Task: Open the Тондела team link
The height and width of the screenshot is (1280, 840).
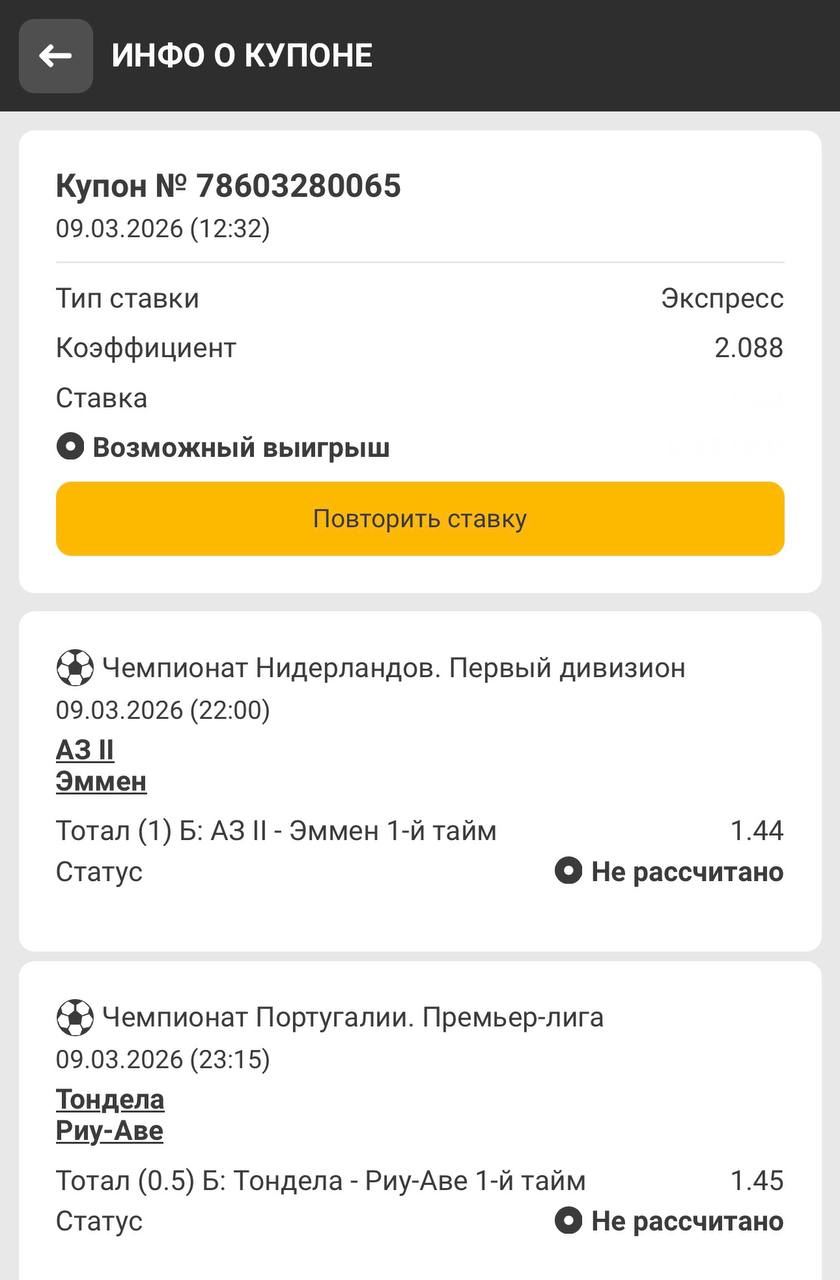Action: tap(110, 1100)
